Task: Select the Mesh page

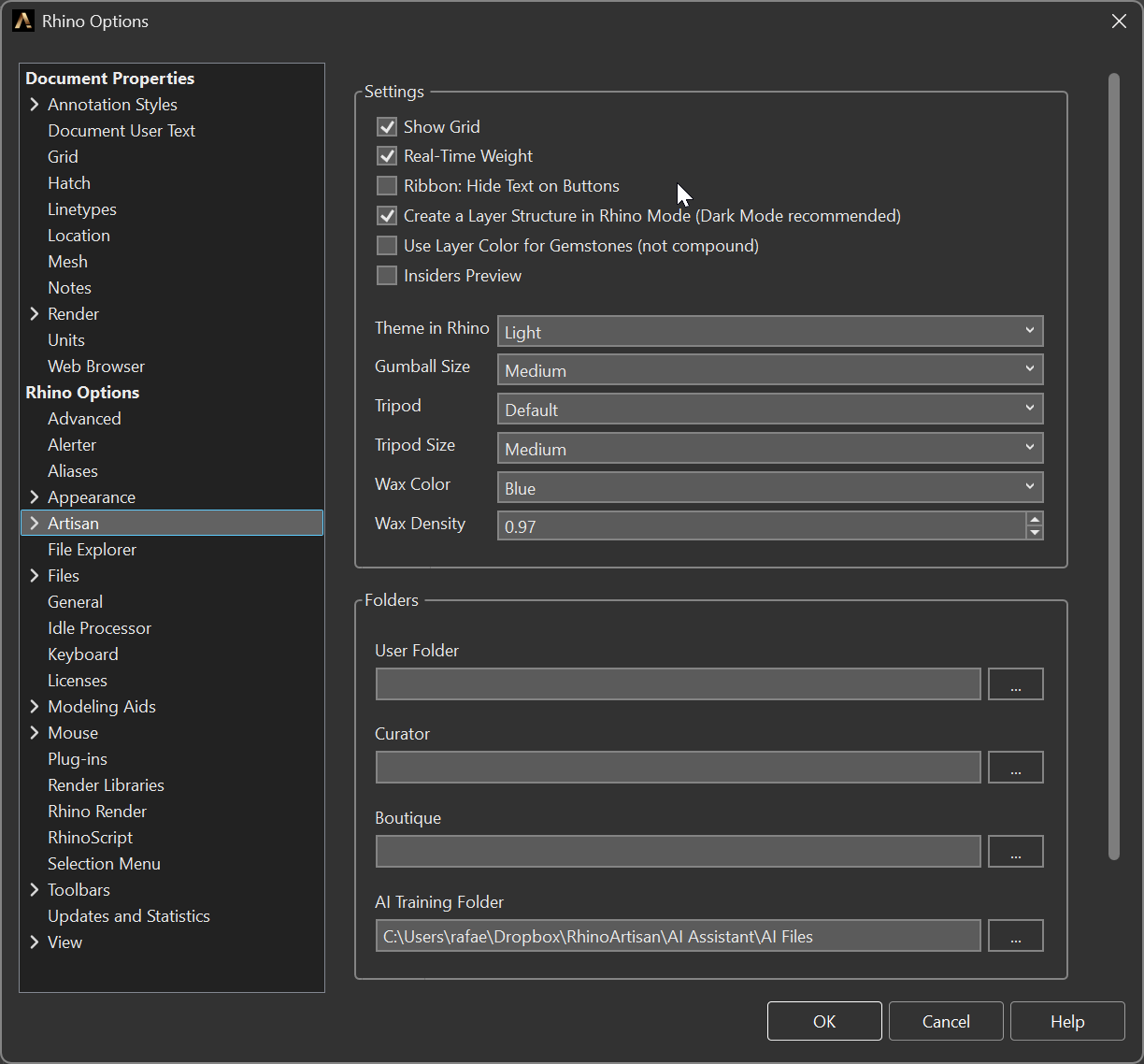Action: (67, 262)
